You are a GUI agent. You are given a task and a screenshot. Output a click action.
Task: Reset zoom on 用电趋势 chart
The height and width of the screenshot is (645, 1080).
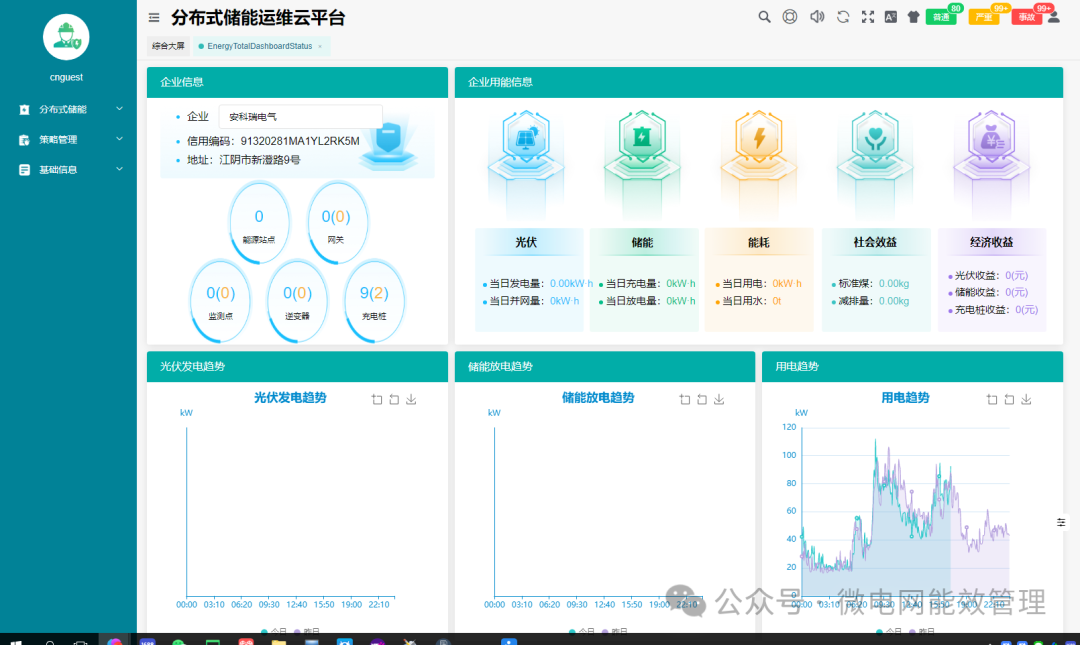point(1009,399)
